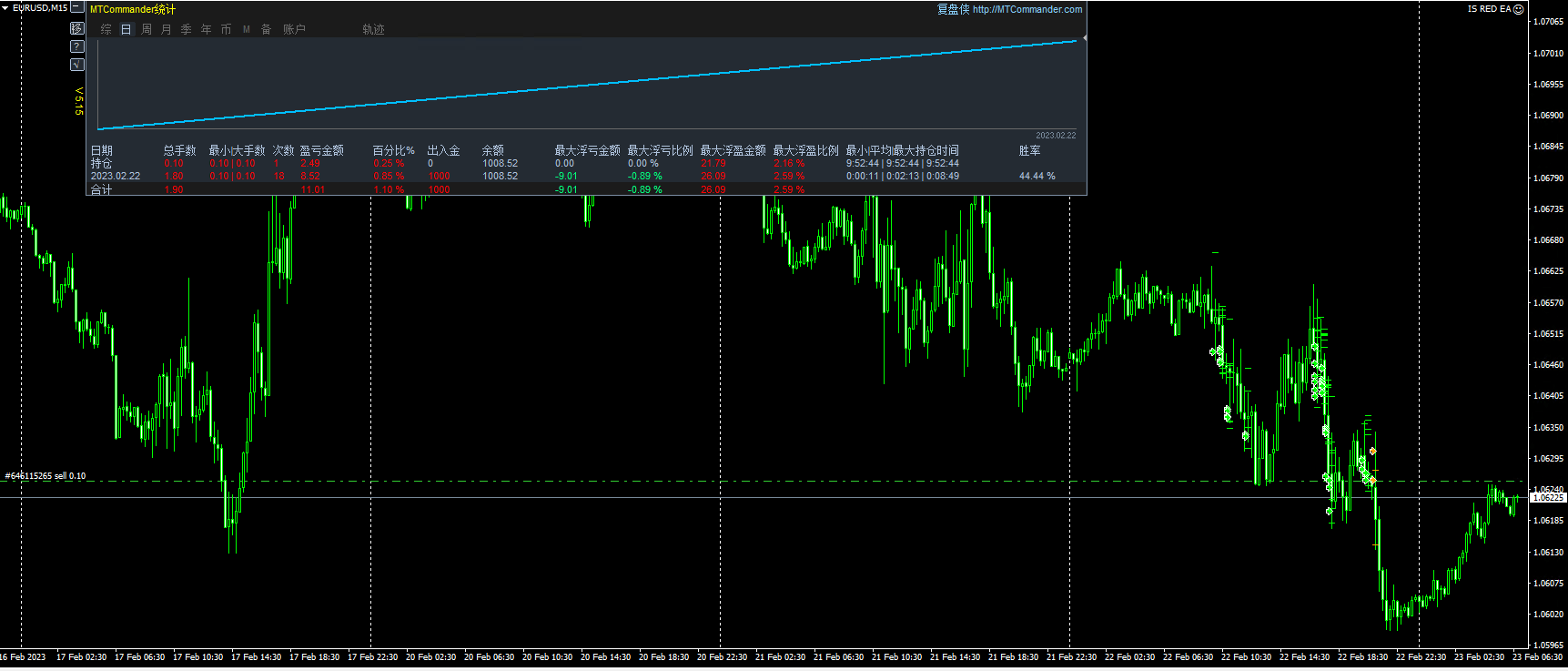
Task: Select the 合计 total row label
Action: point(102,189)
